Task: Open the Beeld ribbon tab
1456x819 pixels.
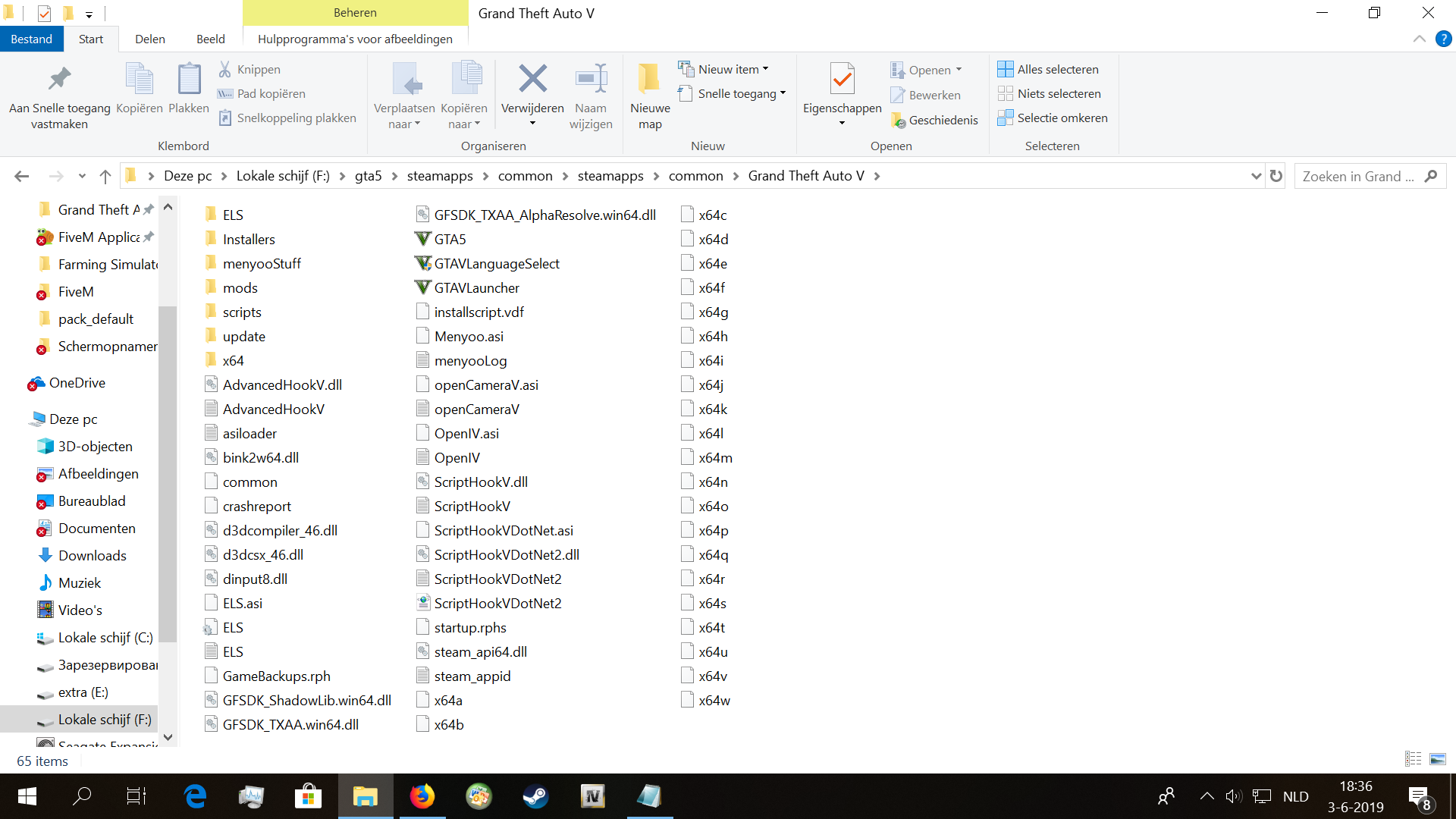Action: click(x=210, y=39)
